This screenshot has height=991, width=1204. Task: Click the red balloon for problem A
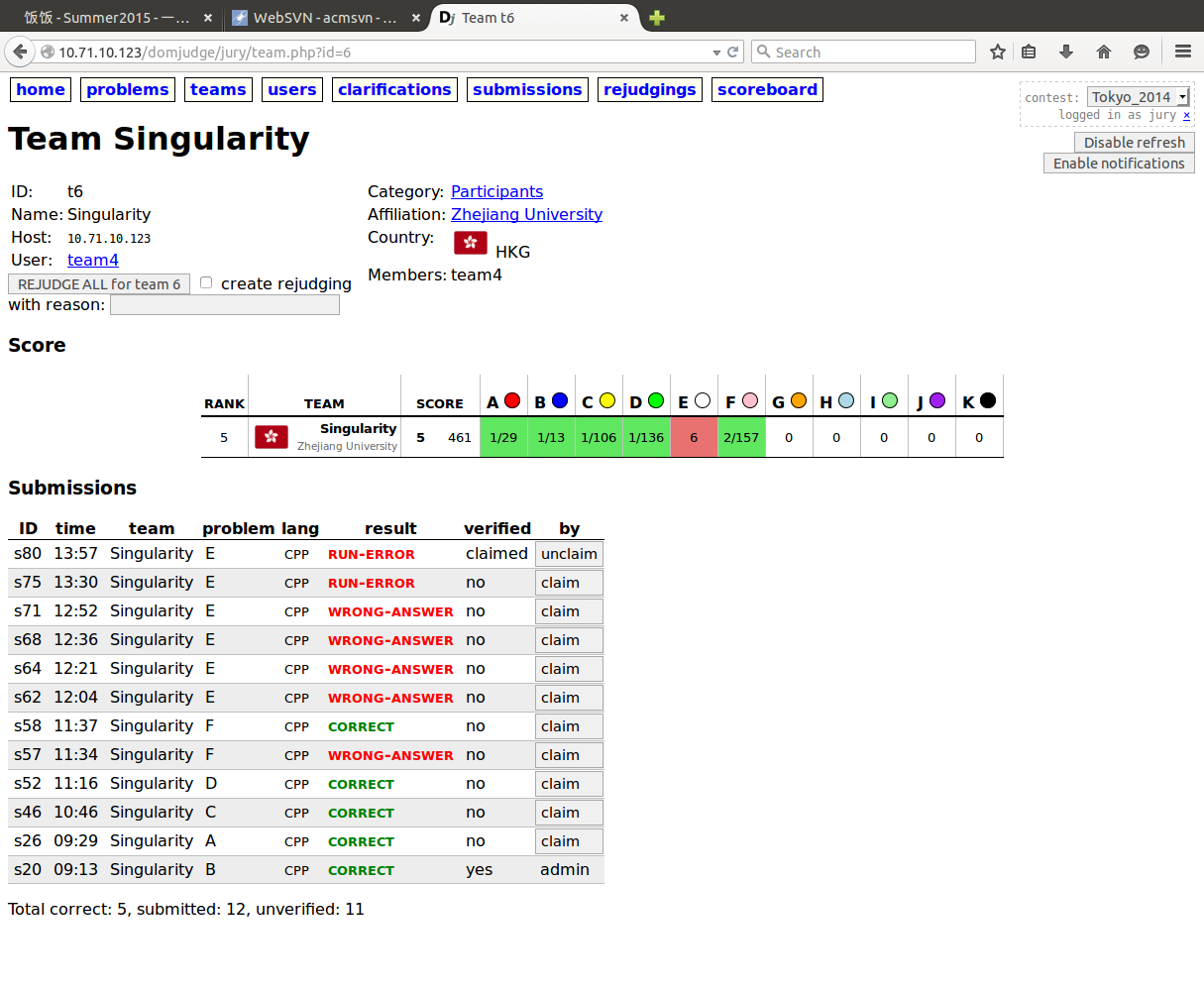tap(512, 400)
